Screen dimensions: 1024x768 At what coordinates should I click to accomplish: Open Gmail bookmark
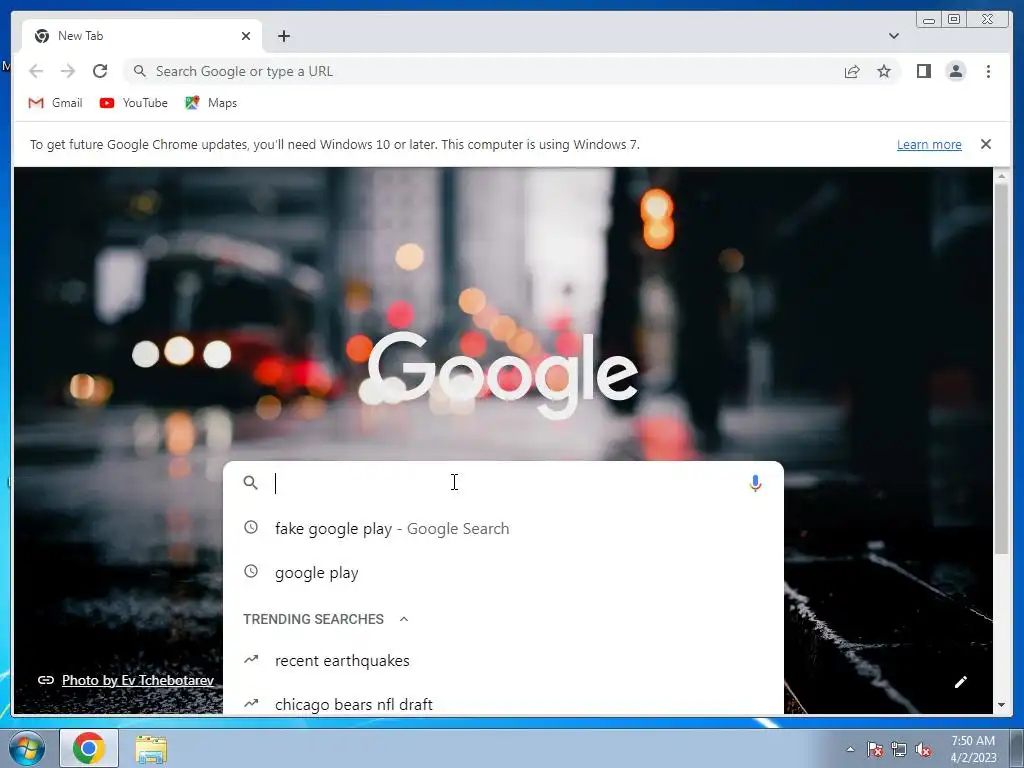(x=56, y=103)
